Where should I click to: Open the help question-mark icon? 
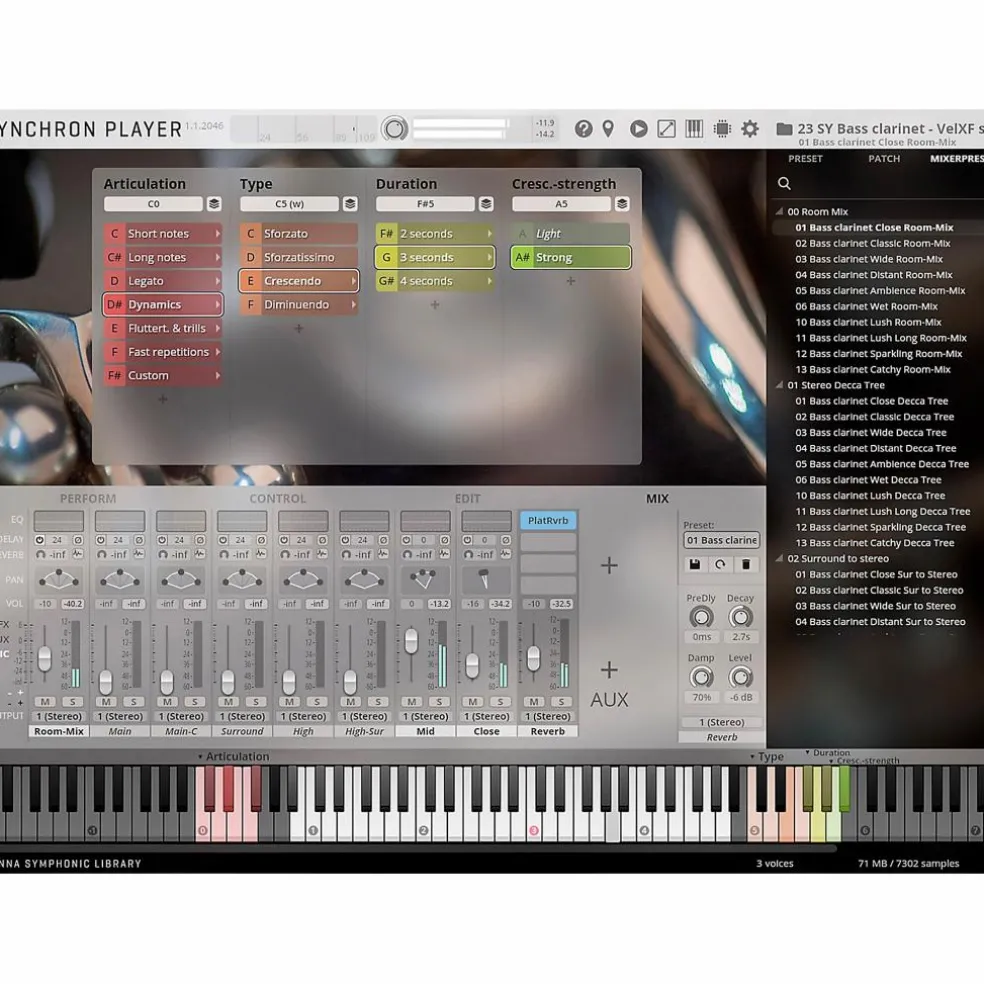[584, 129]
